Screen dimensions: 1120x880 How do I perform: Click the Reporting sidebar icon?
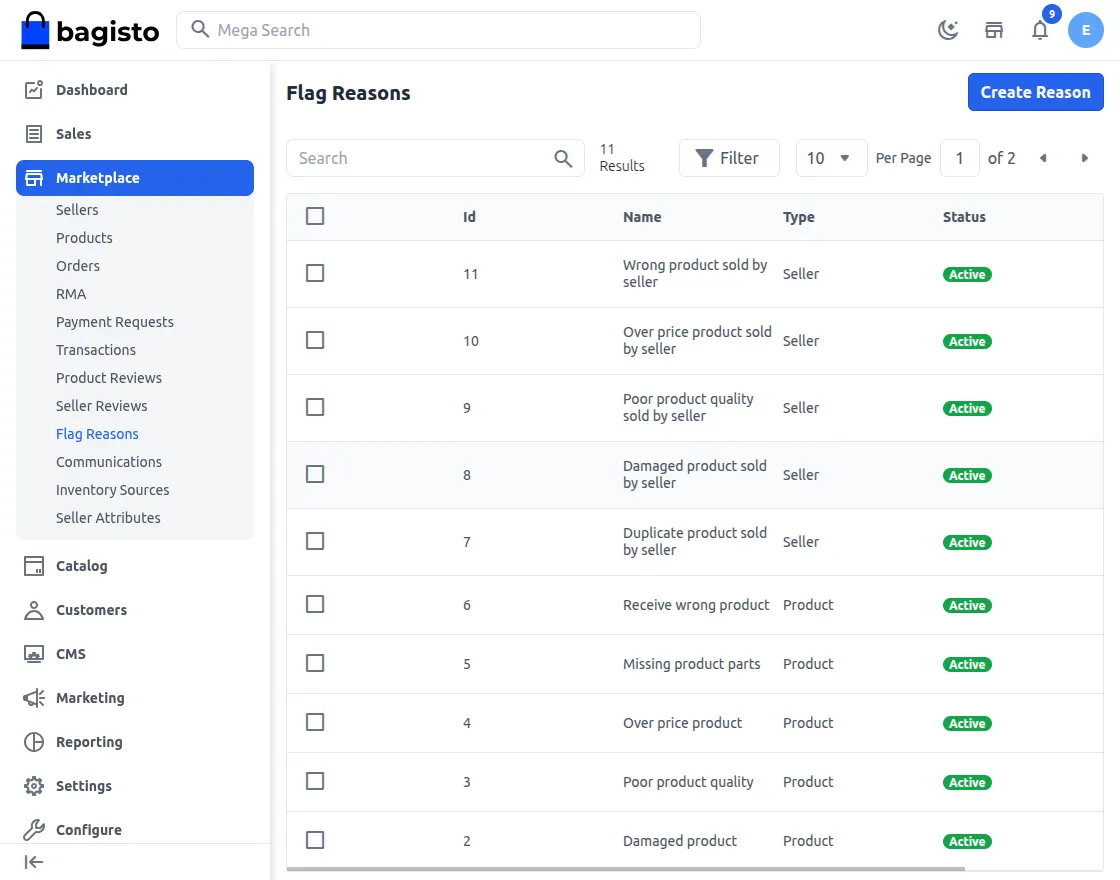[33, 741]
